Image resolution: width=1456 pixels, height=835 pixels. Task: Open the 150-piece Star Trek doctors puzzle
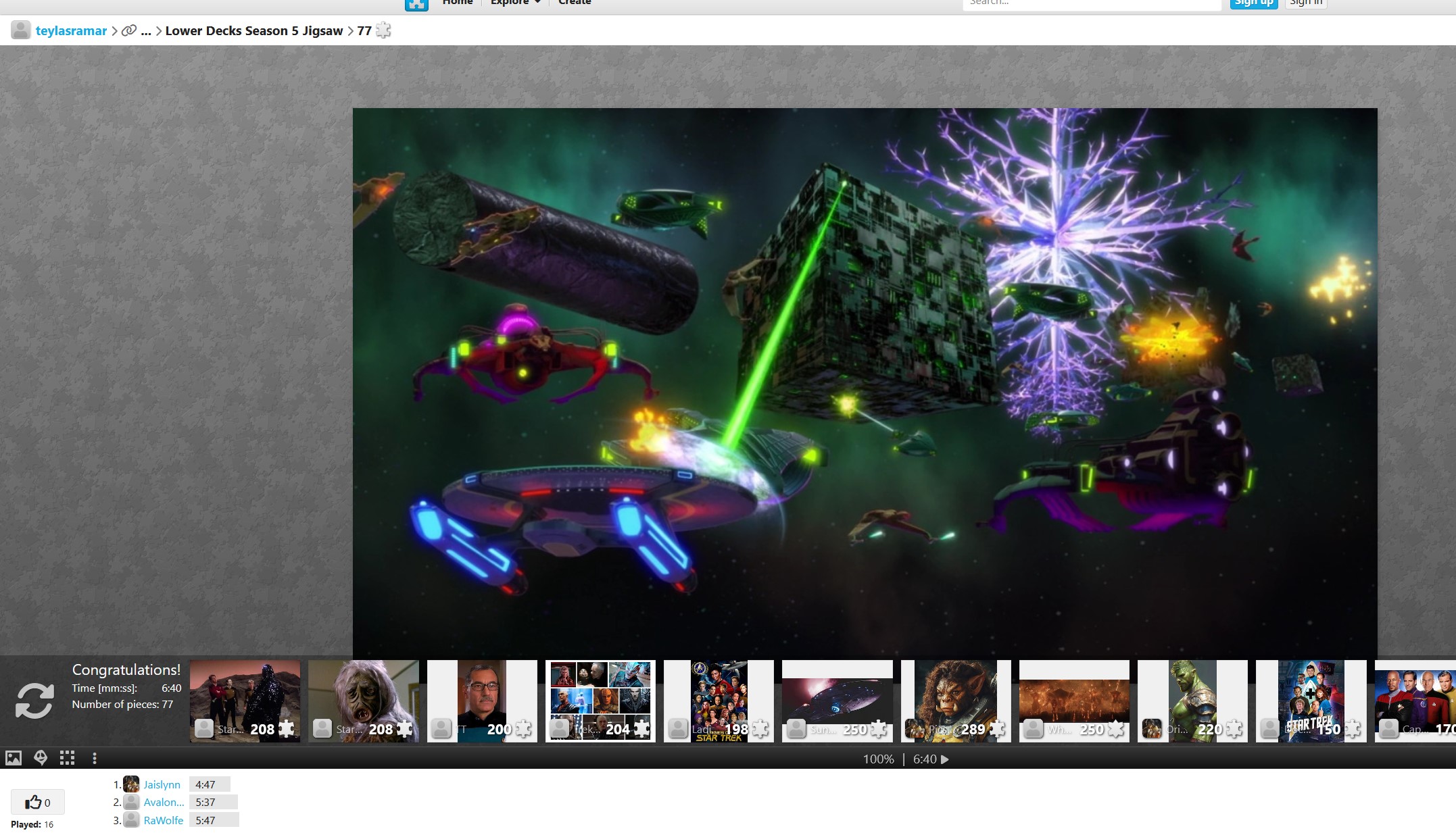pyautogui.click(x=1311, y=701)
